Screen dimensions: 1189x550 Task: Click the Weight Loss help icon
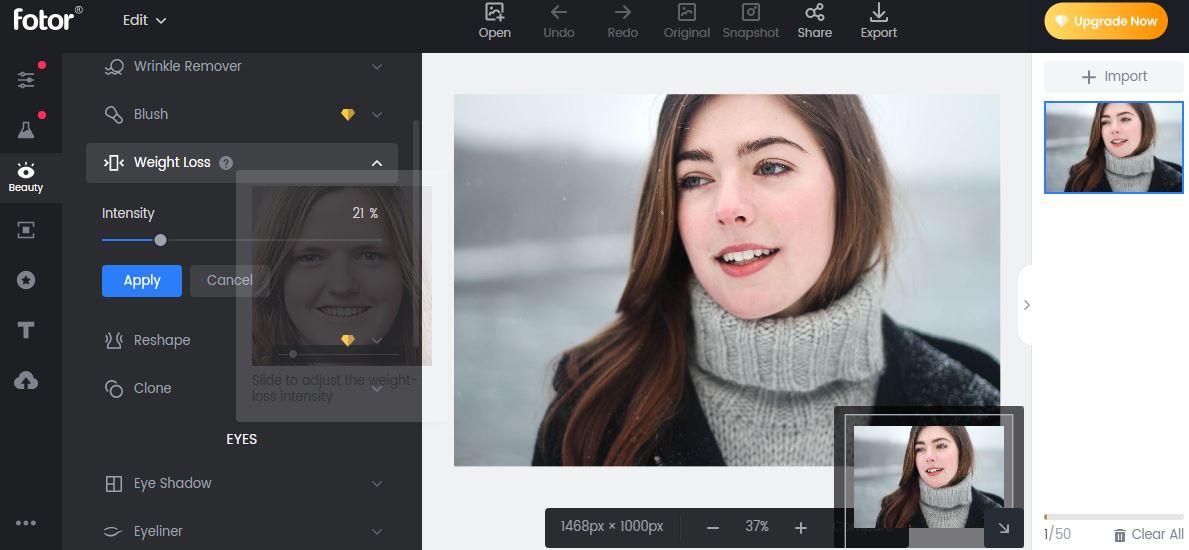pos(226,162)
